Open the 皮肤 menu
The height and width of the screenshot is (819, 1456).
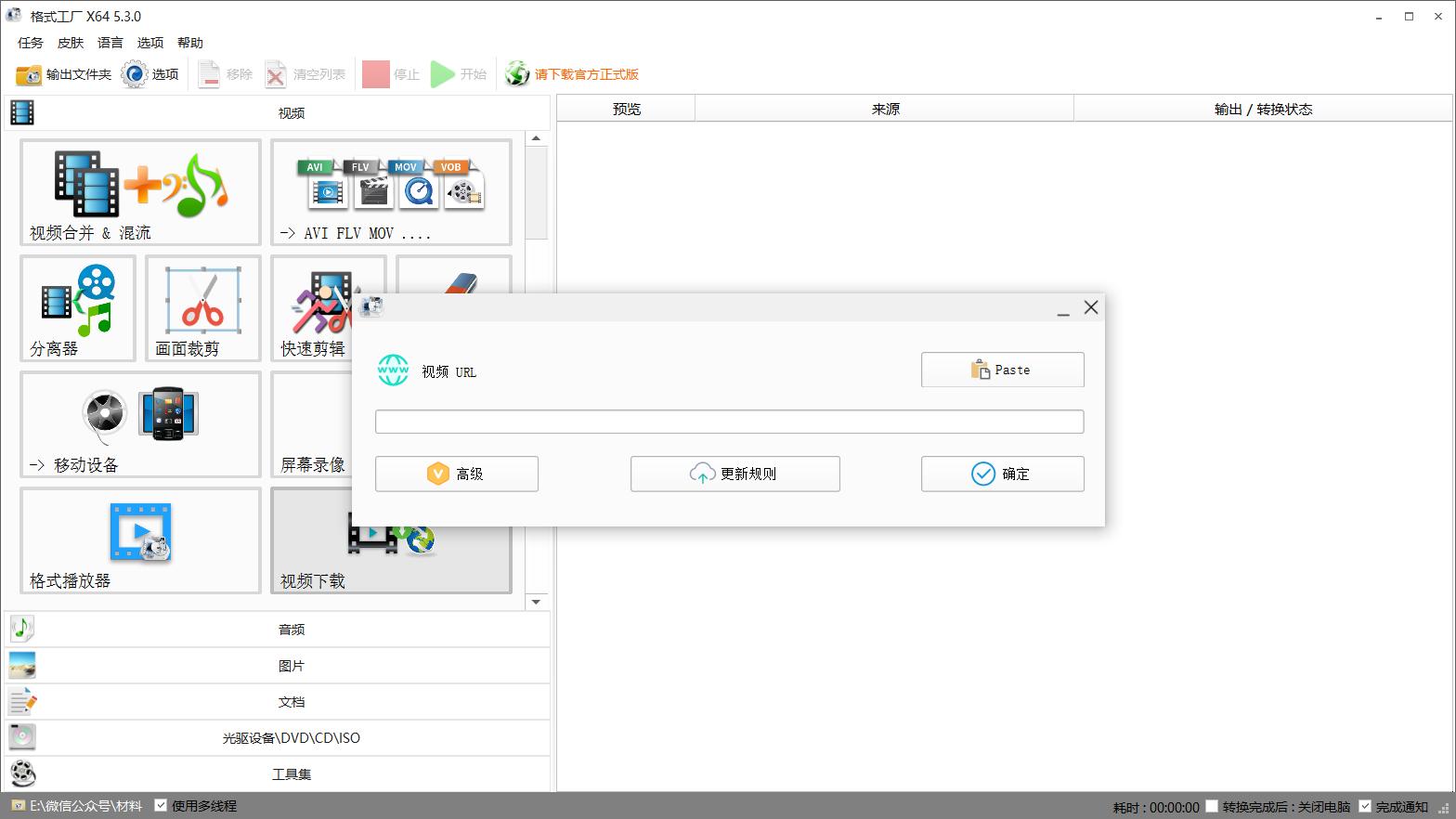(x=71, y=43)
